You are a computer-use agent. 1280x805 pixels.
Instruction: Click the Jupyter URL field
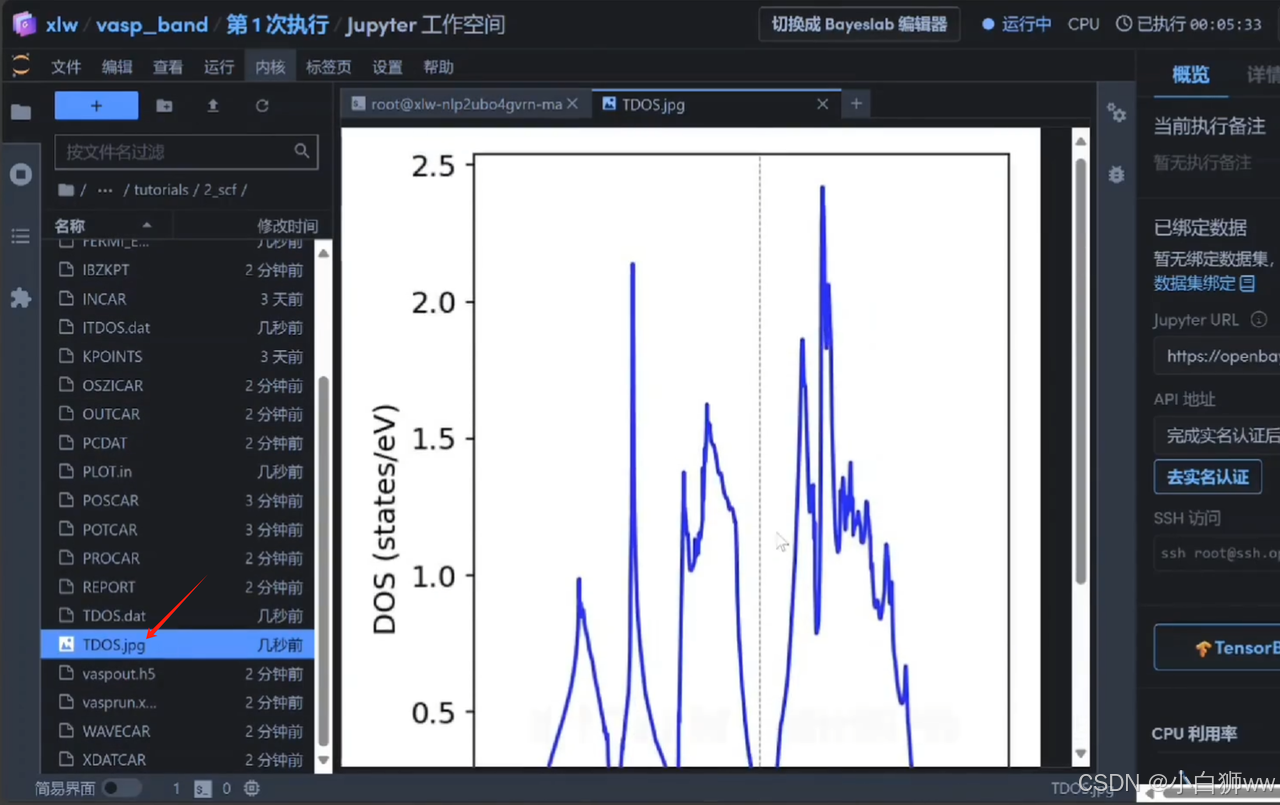click(1217, 356)
